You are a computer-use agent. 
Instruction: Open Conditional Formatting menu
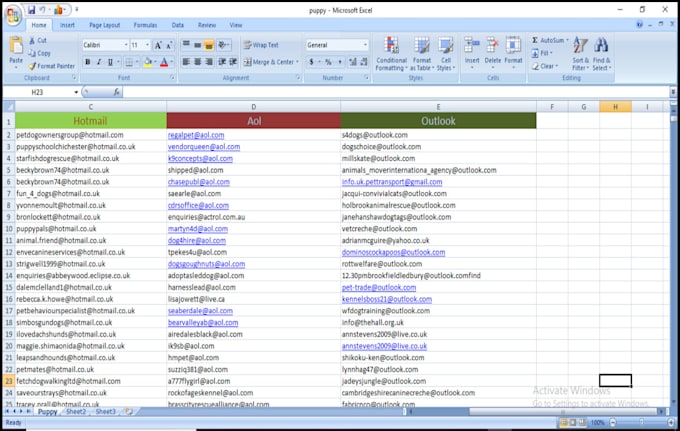391,54
